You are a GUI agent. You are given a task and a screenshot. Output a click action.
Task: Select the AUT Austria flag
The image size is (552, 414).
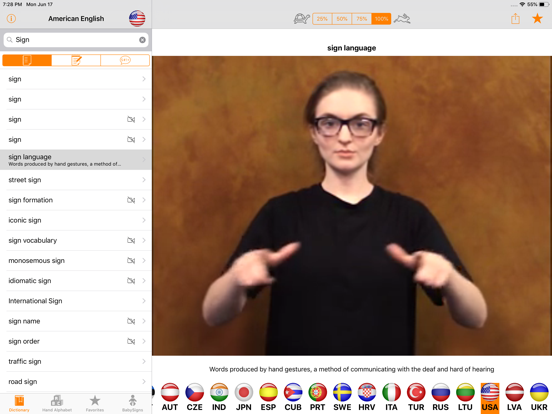[170, 397]
